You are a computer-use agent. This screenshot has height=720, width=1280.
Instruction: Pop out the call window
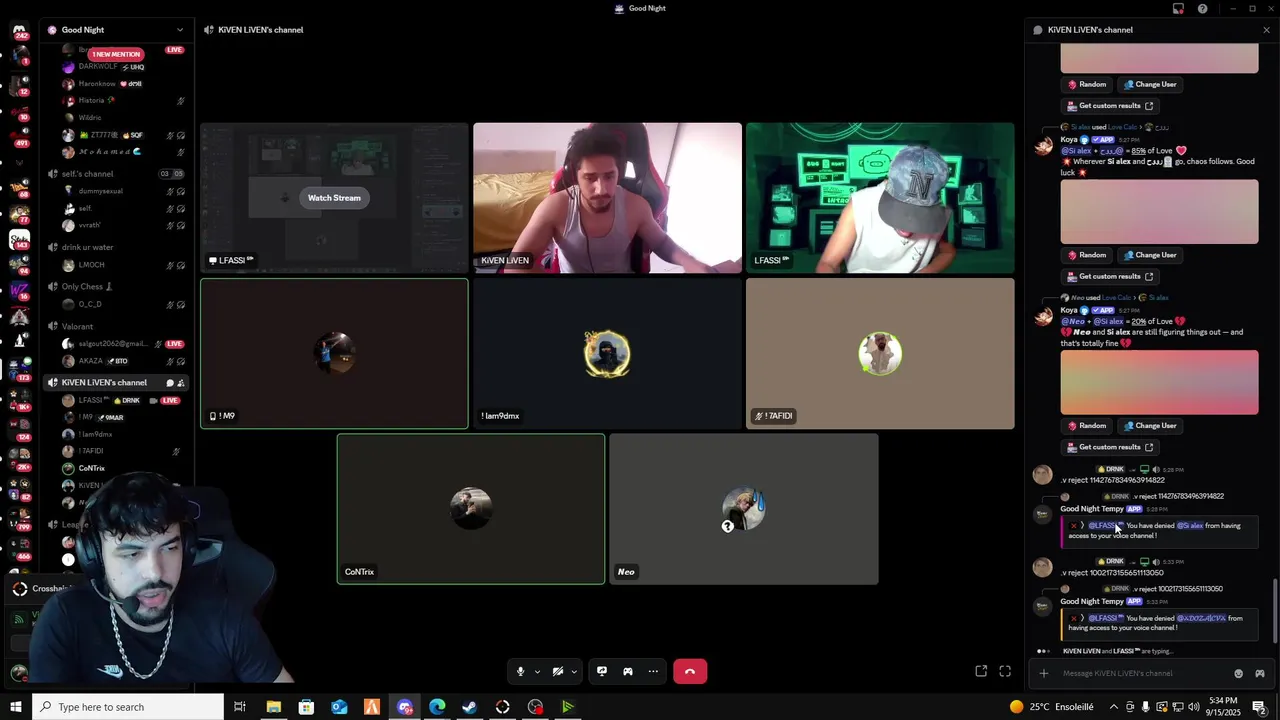click(x=981, y=671)
